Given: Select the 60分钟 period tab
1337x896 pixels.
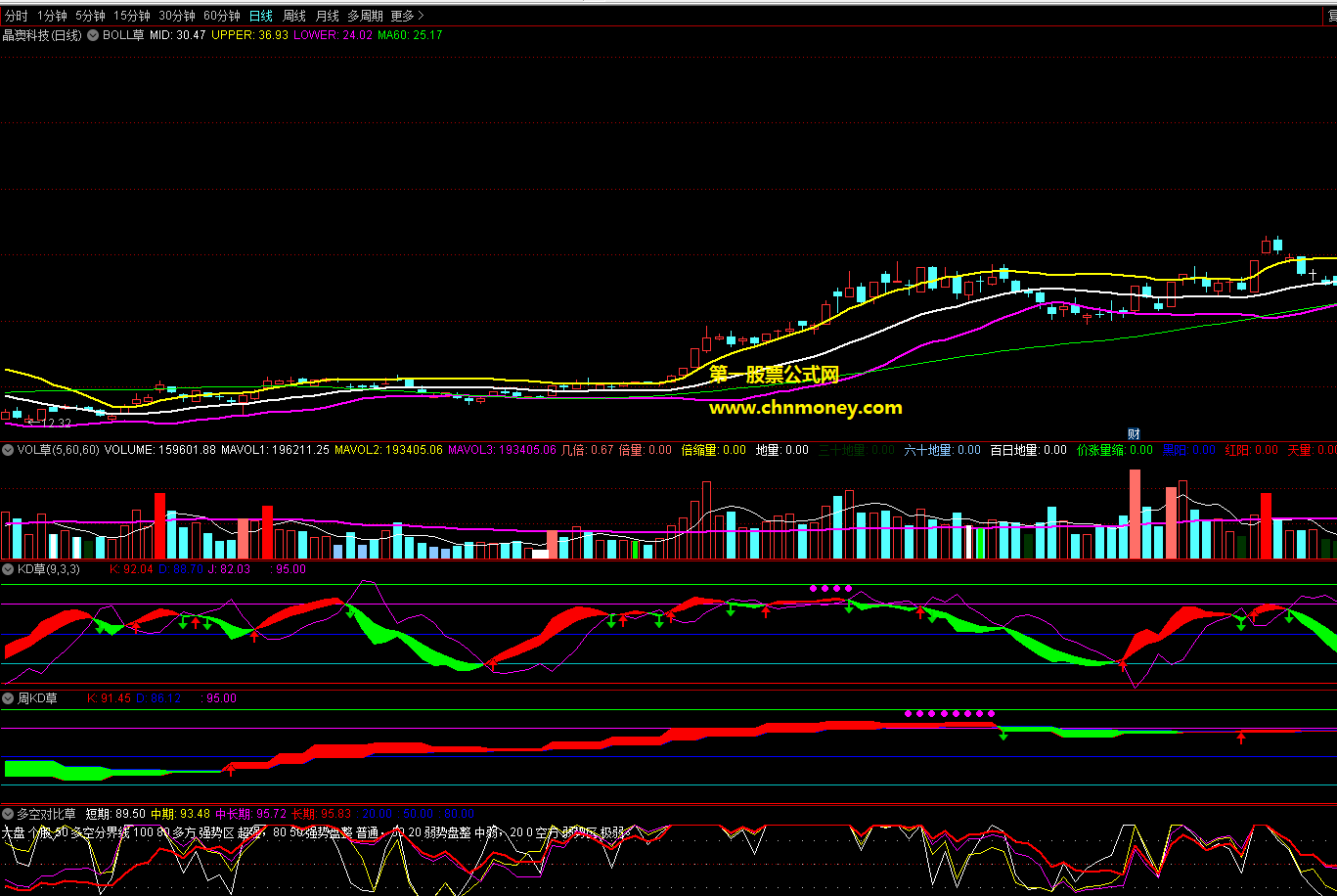Looking at the screenshot, I should tap(222, 16).
